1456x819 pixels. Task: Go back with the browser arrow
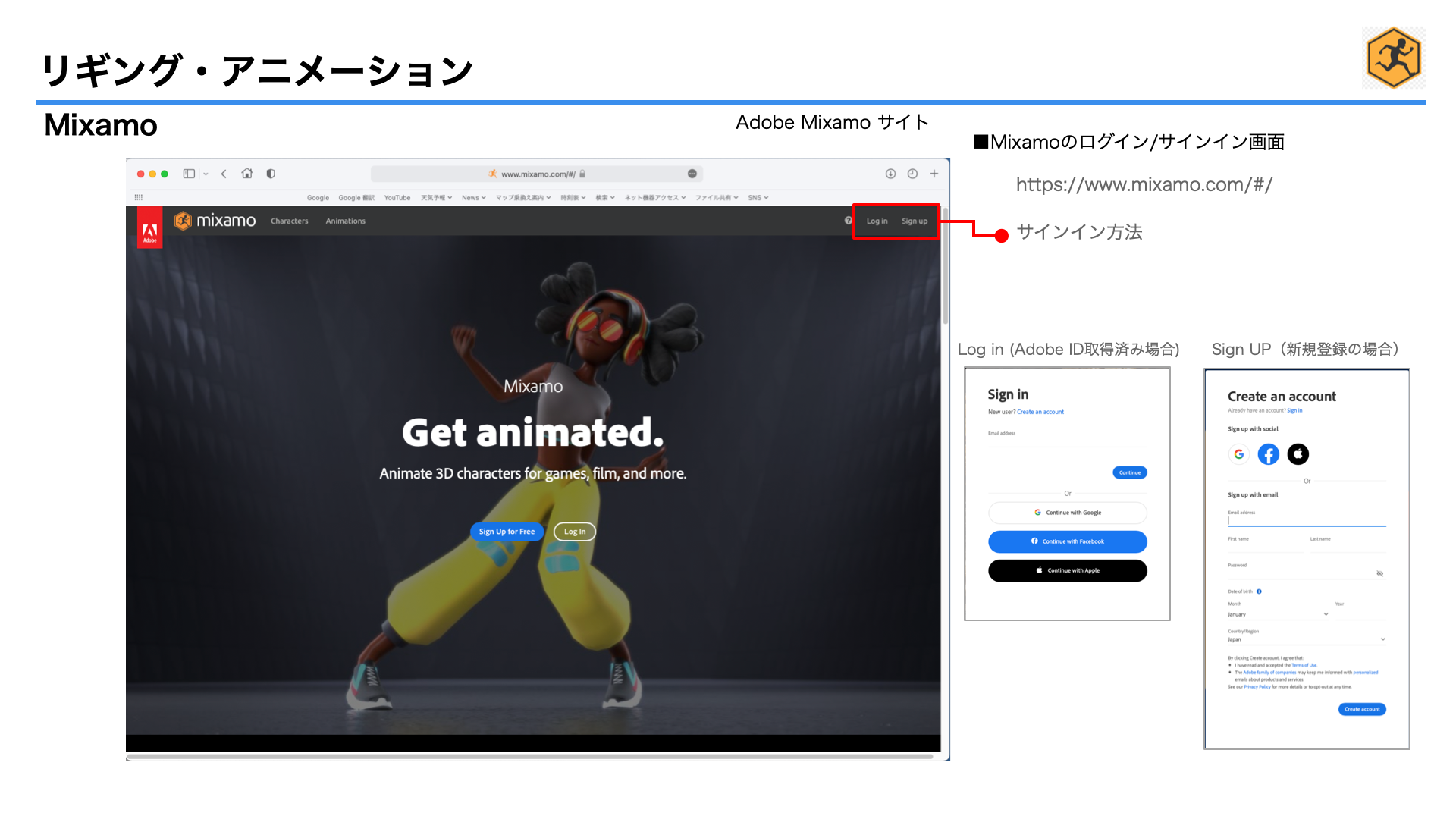pos(224,174)
